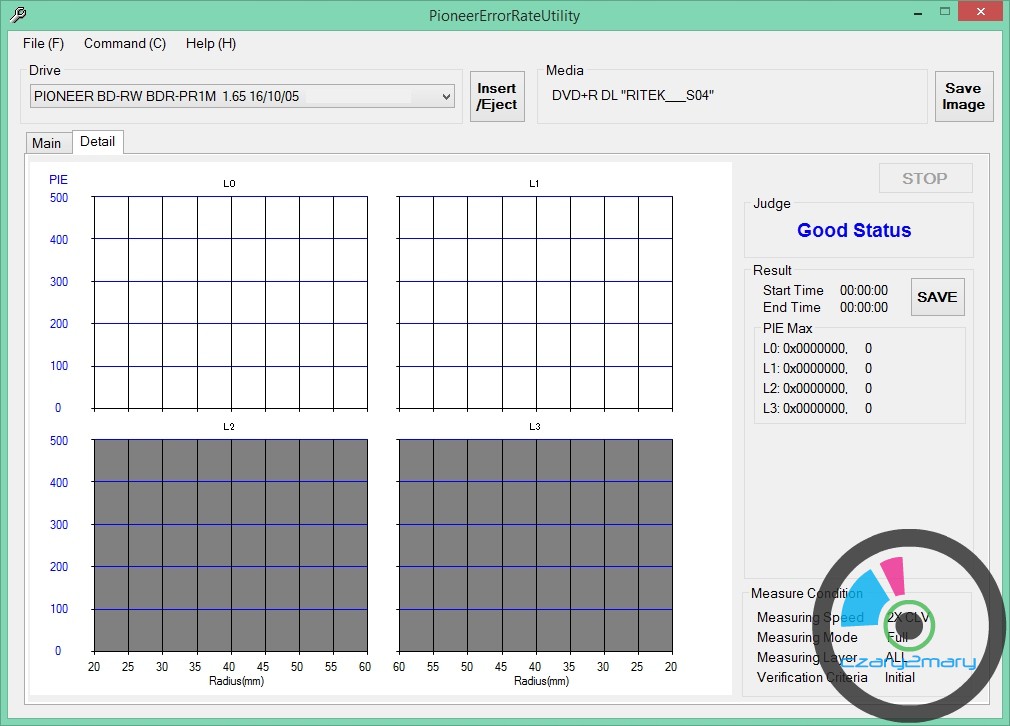Click the wrench app icon in title bar
This screenshot has height=726, width=1010.
tap(17, 15)
